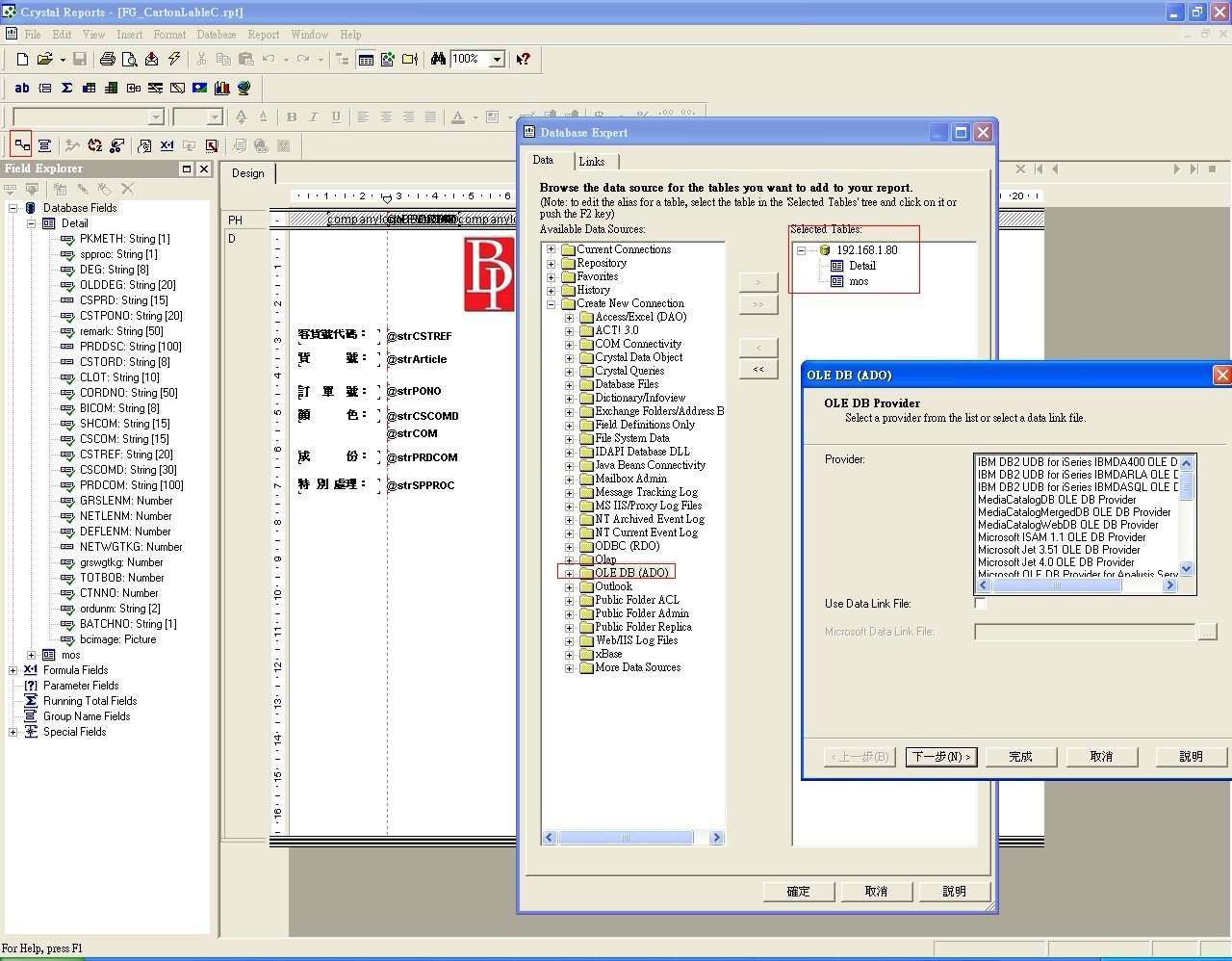
Task: Select the Insert Box tool
Action: point(177,88)
